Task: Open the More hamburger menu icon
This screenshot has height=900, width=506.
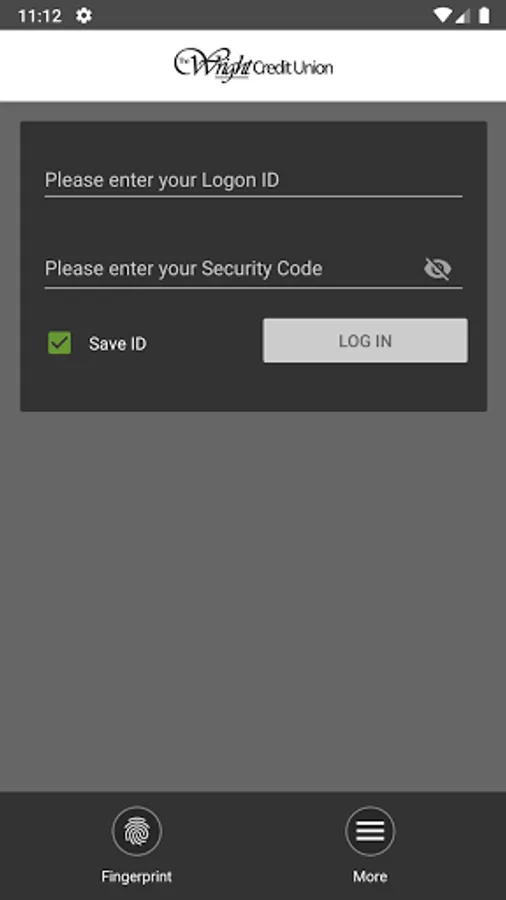Action: [370, 831]
